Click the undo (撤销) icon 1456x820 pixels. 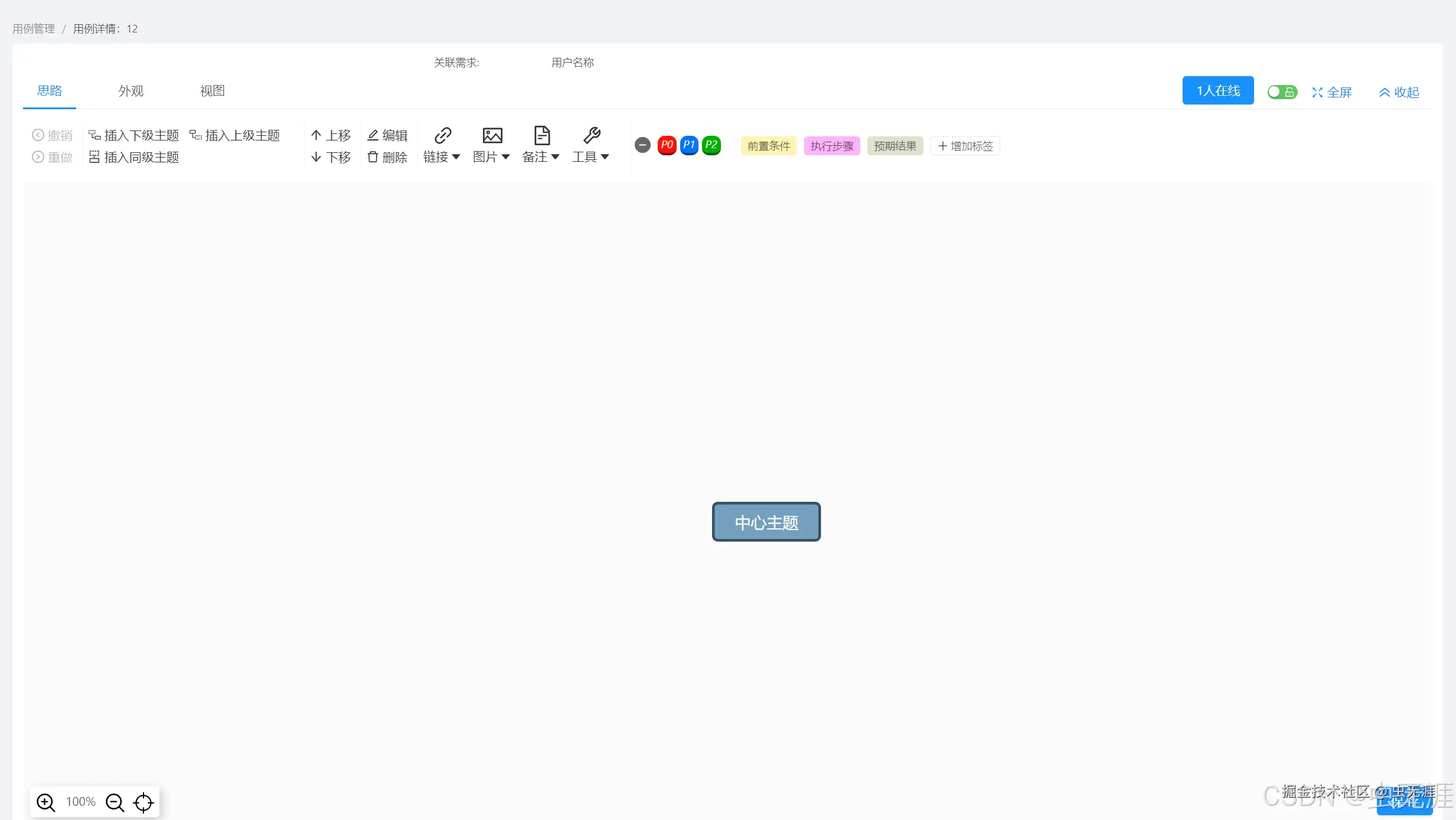coord(38,135)
